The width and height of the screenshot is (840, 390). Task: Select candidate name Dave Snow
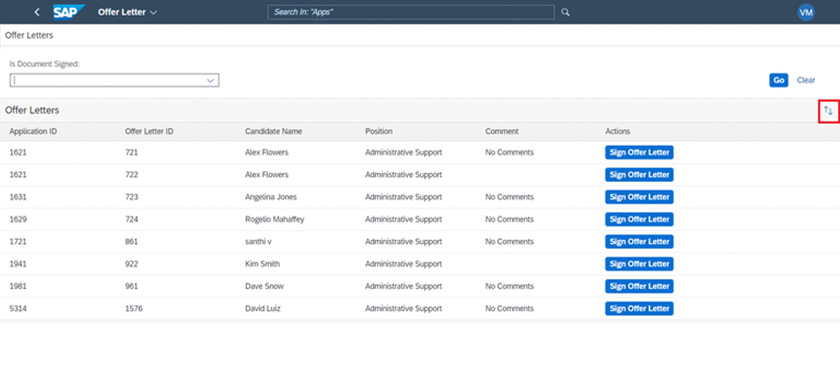point(264,287)
